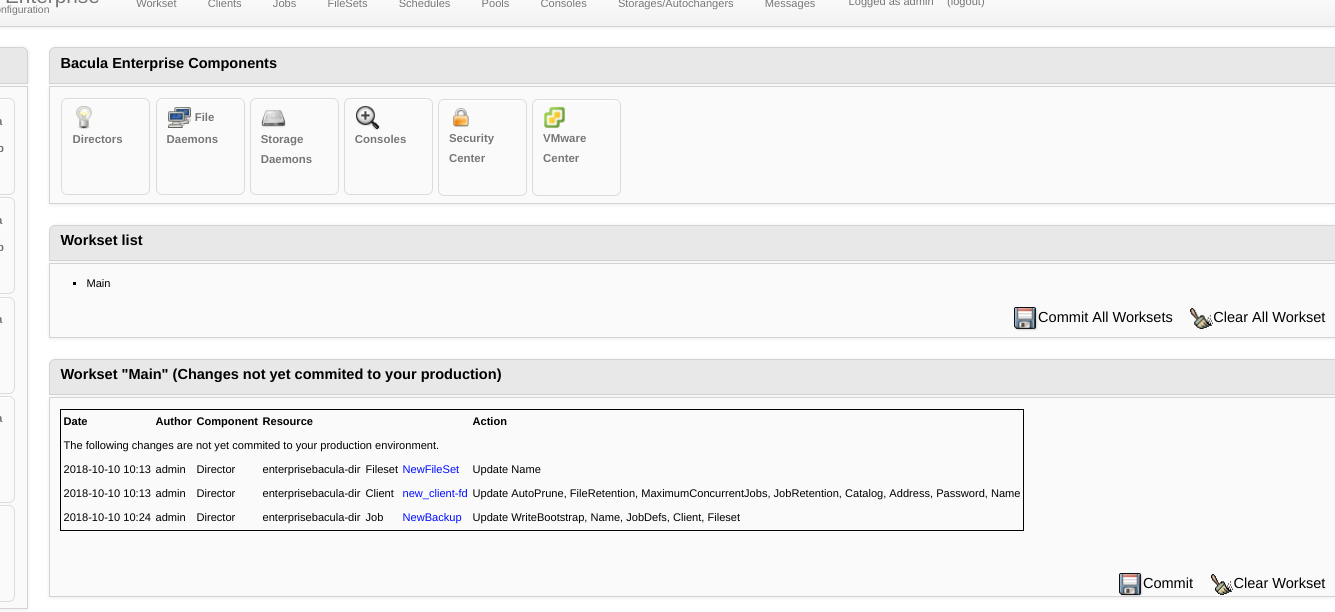Click the Commit floppy disk icon
This screenshot has height=612, width=1335.
click(1130, 584)
